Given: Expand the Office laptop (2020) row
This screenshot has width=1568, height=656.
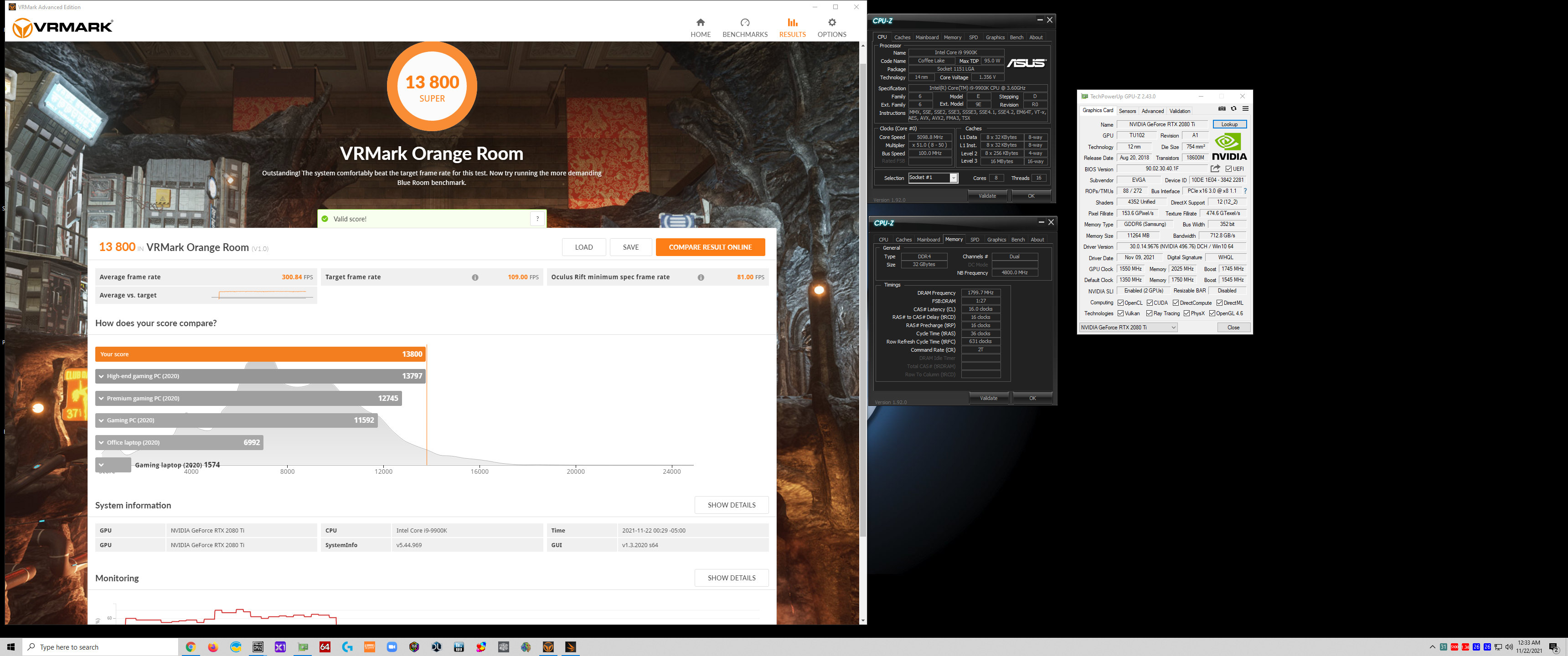Looking at the screenshot, I should coord(179,443).
